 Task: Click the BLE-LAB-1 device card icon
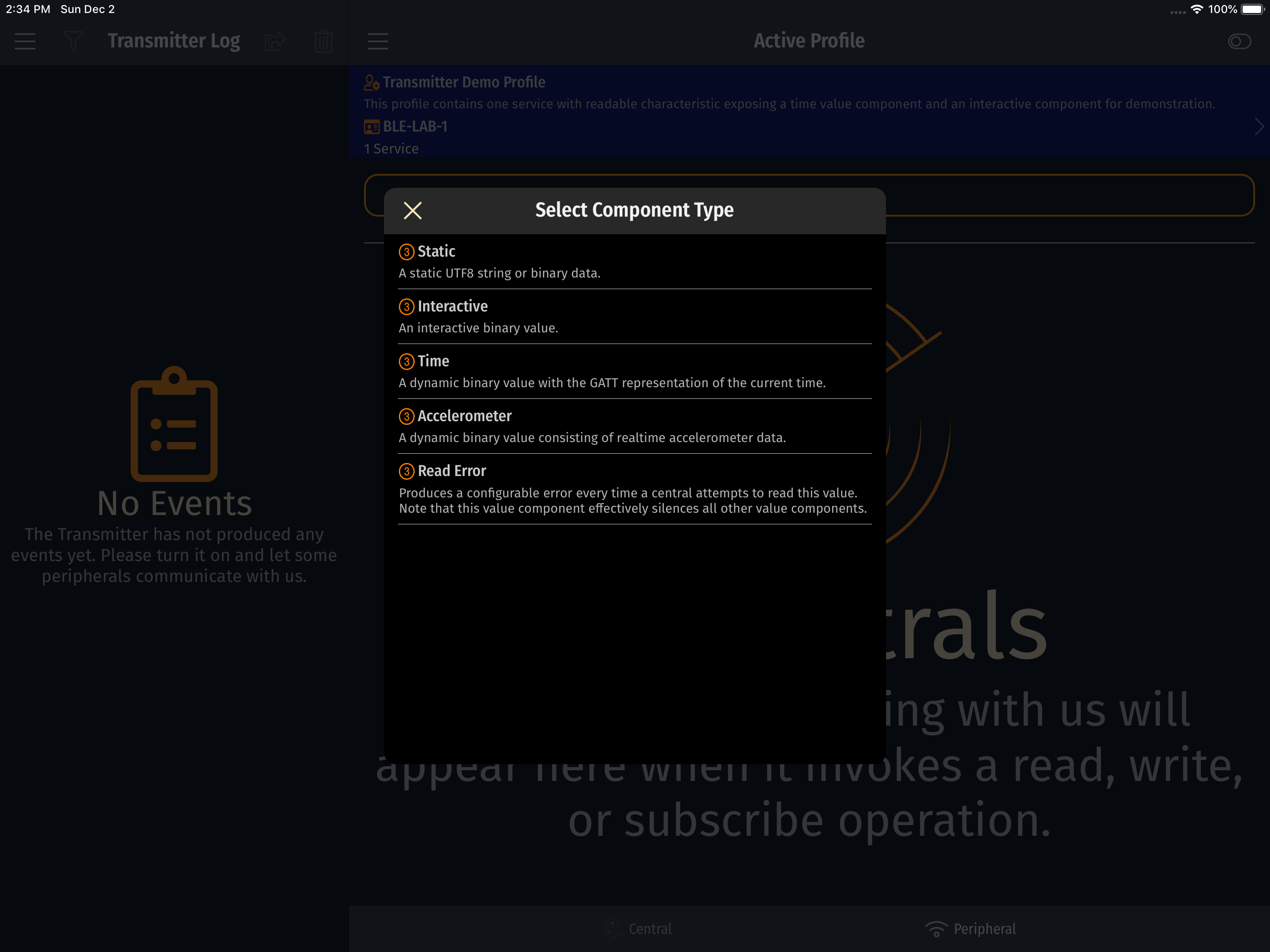(371, 127)
